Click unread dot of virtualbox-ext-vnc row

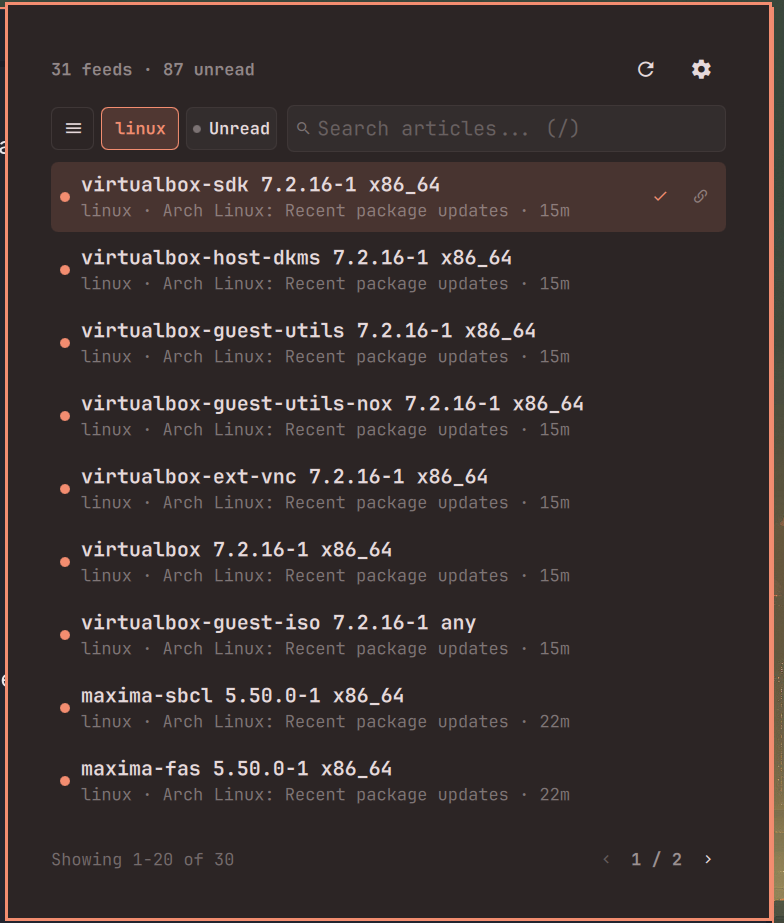tap(65, 489)
